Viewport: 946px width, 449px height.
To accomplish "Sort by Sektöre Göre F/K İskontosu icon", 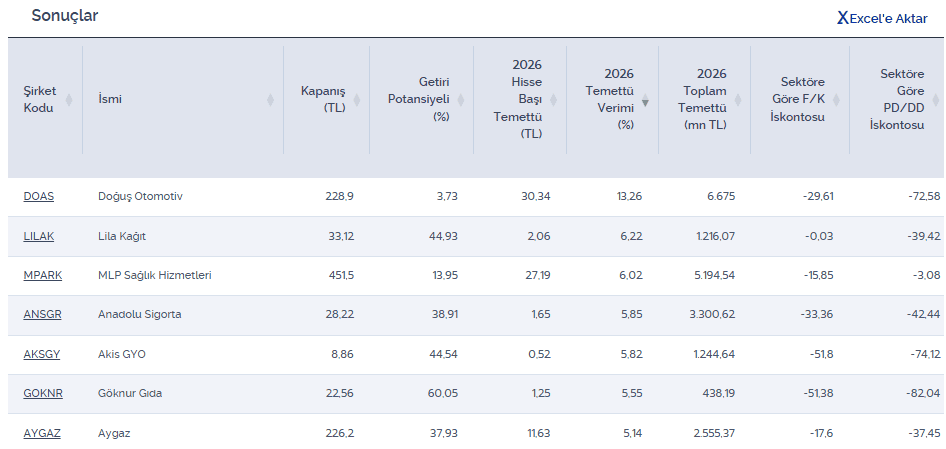I will [836, 99].
